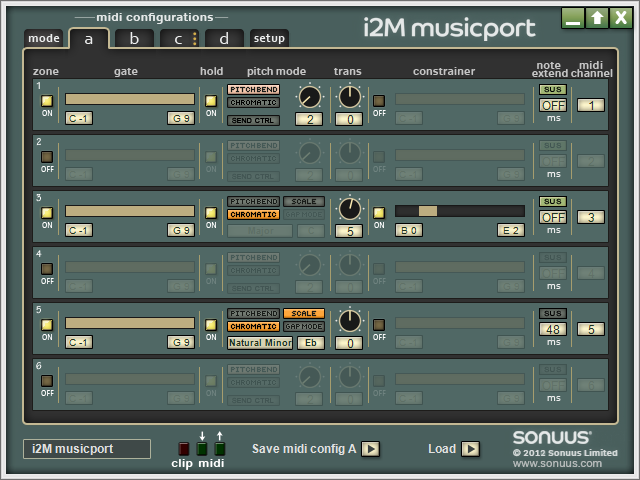
Task: Open midi configuration tab d
Action: [x=224, y=39]
